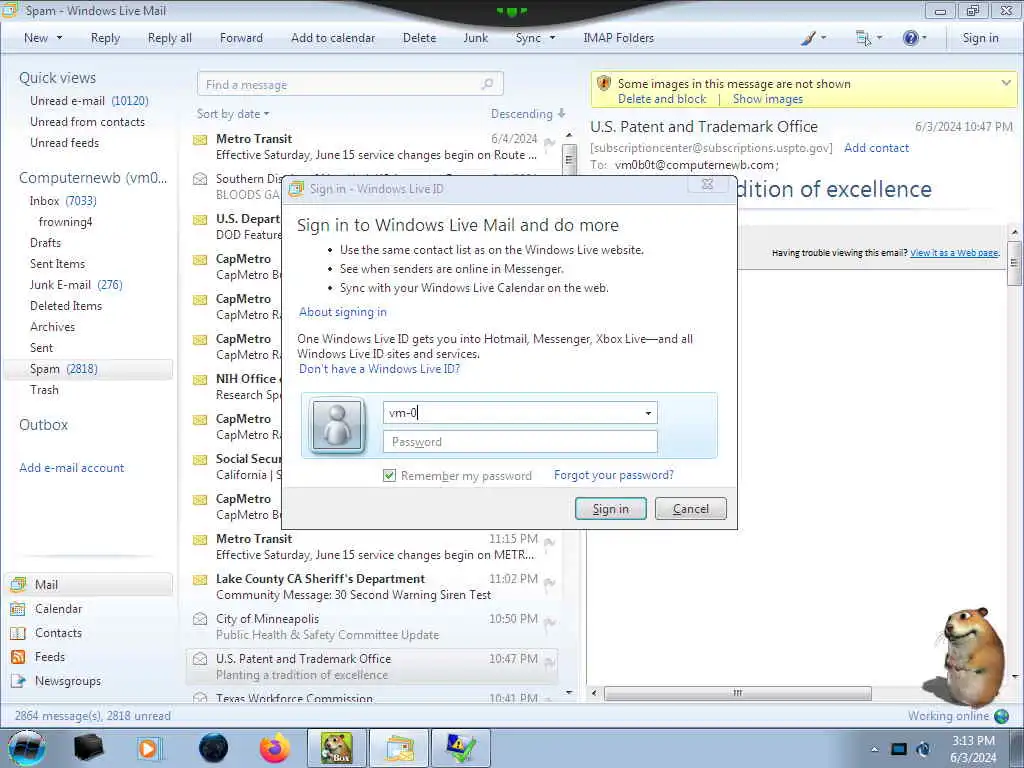Image resolution: width=1024 pixels, height=768 pixels.
Task: Click Reply all in the toolbar
Action: tap(170, 38)
